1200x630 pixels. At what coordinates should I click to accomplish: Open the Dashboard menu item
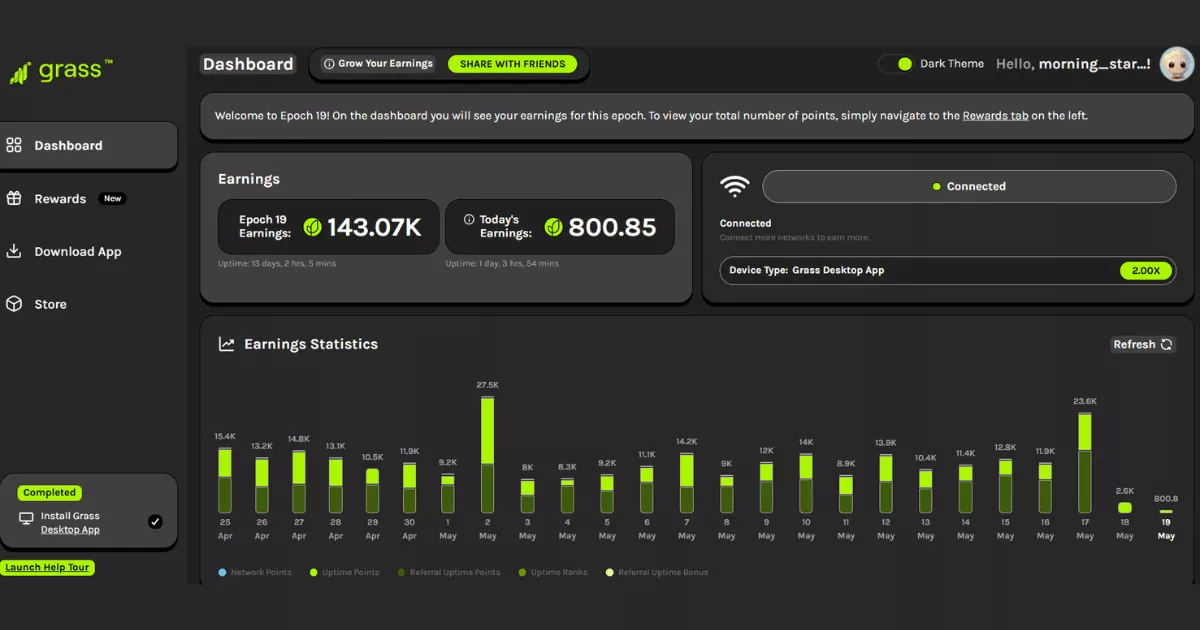88,146
